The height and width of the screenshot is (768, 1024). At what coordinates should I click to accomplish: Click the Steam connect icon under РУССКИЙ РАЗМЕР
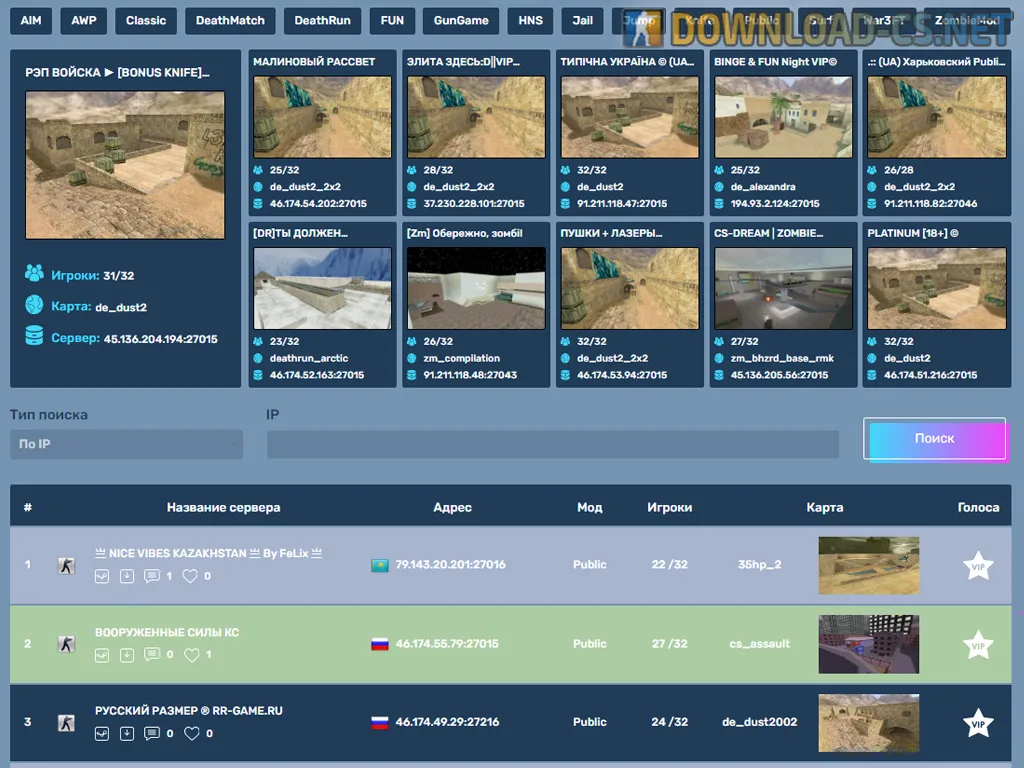click(102, 733)
